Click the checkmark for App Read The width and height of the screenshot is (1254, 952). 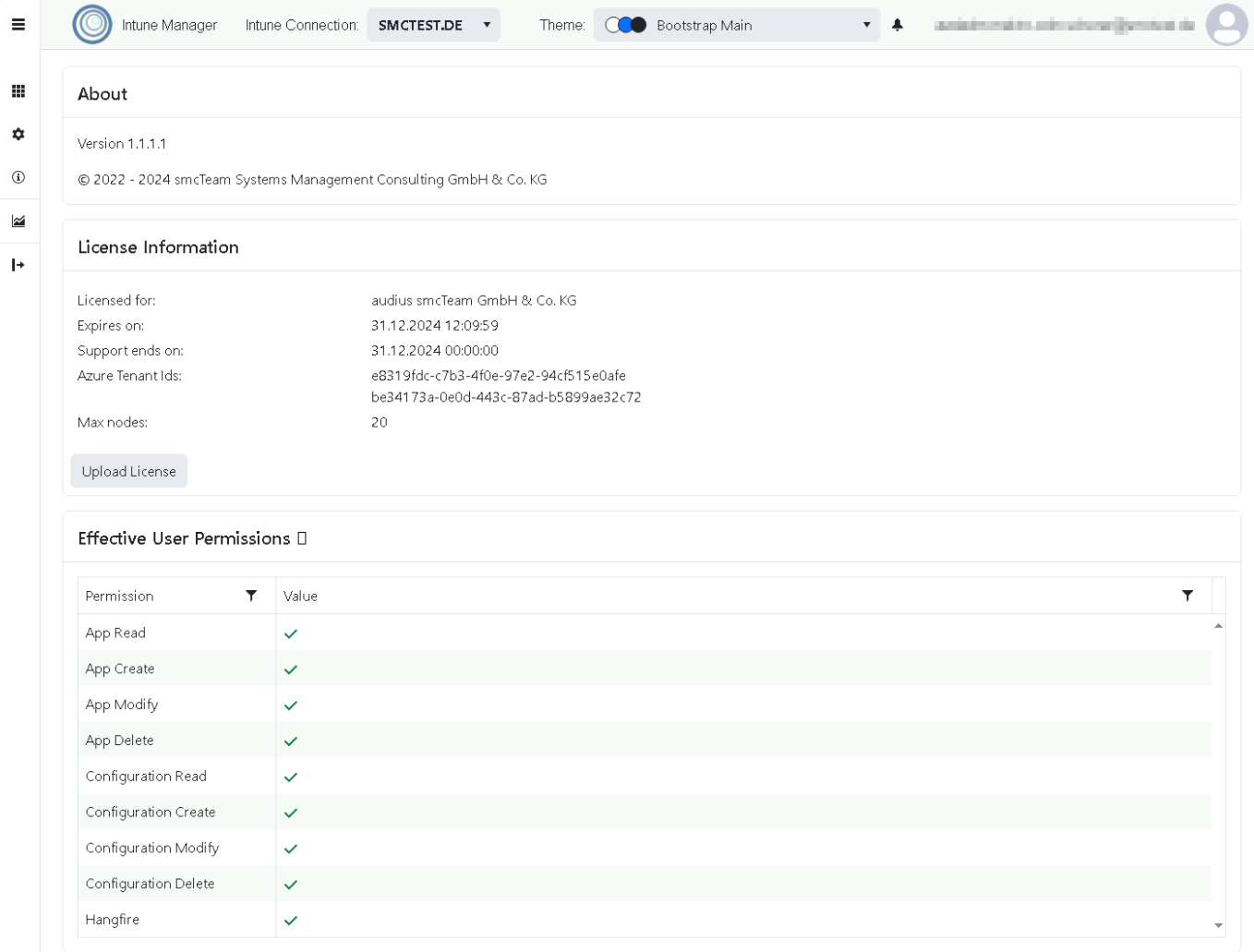(291, 633)
